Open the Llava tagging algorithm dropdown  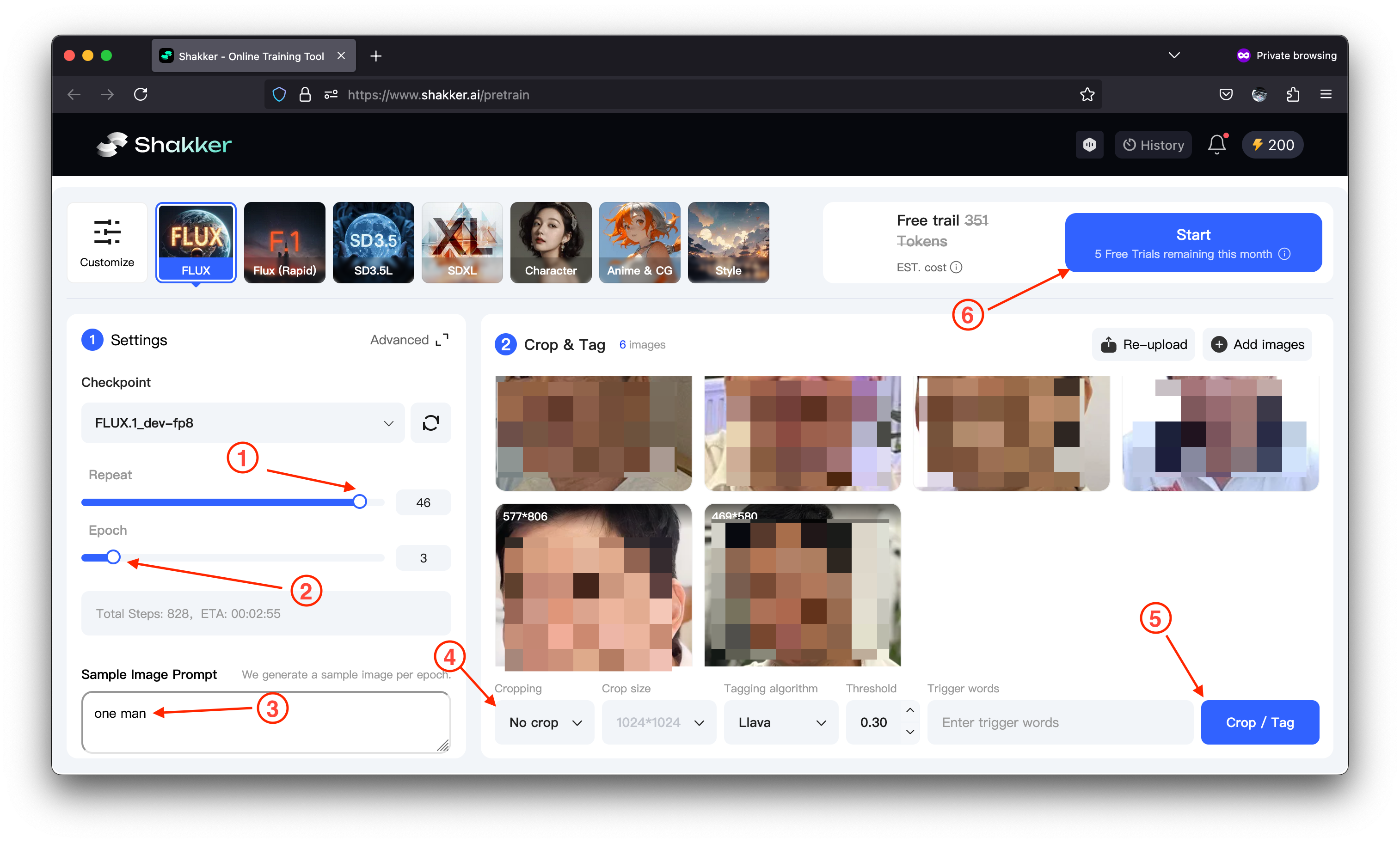coord(781,722)
